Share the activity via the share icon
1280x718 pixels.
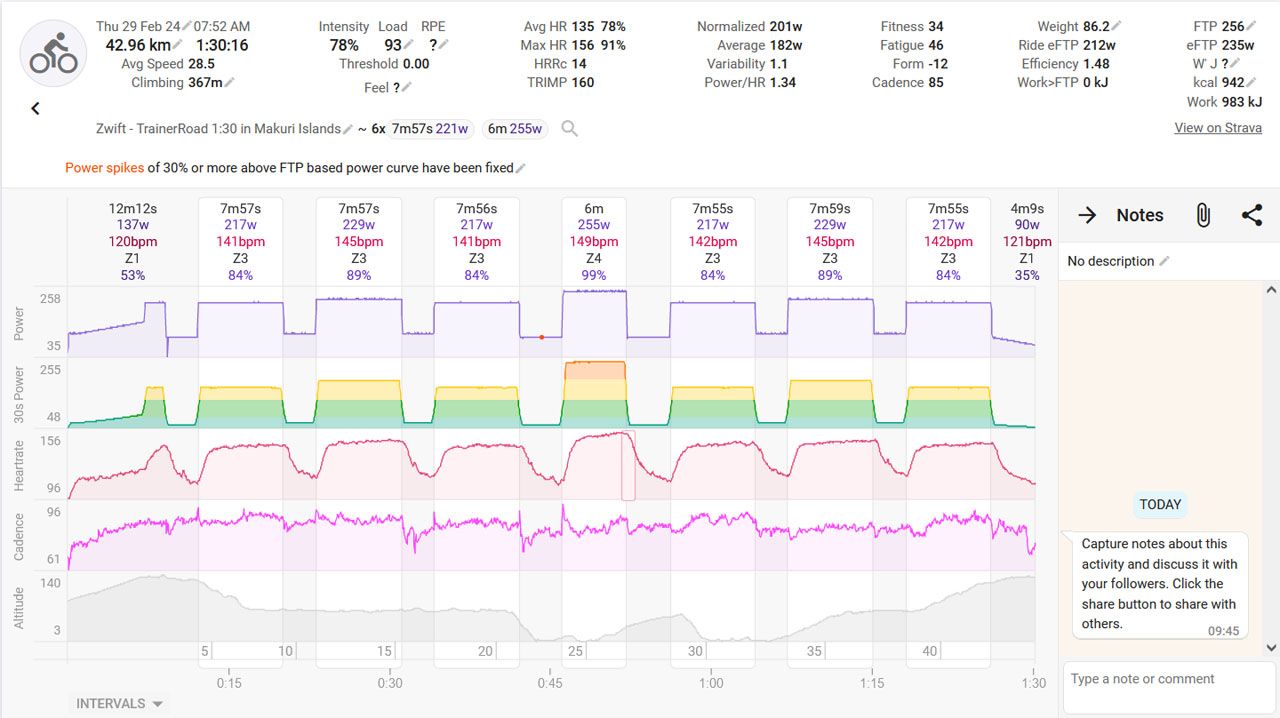[1250, 215]
